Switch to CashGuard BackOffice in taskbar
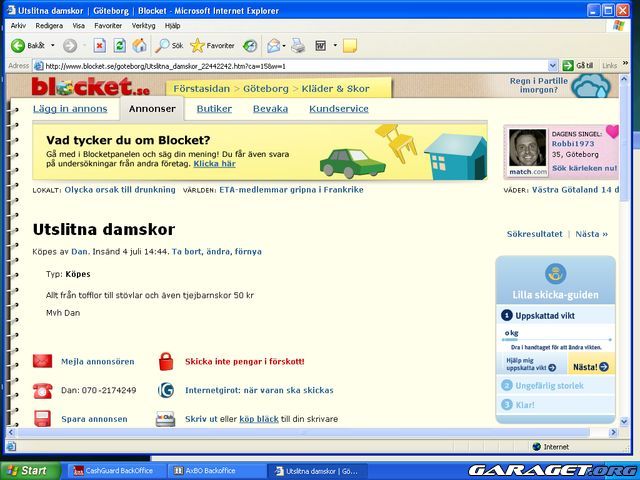This screenshot has height=480, width=640. (x=111, y=470)
